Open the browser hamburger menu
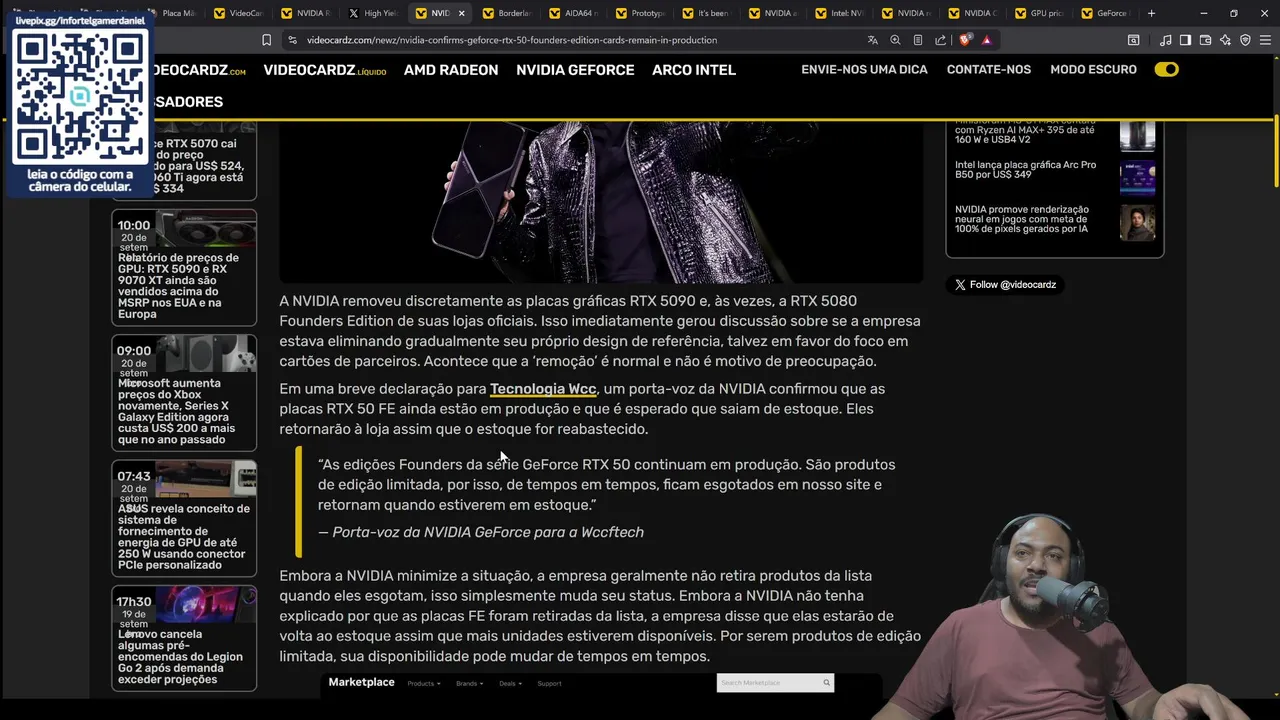The width and height of the screenshot is (1280, 720). 1265,40
